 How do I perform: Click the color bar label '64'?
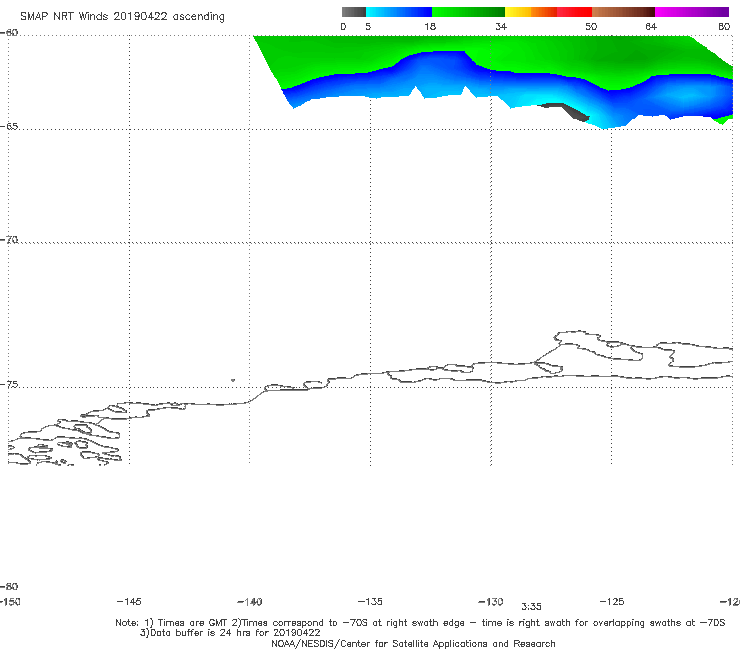point(651,27)
